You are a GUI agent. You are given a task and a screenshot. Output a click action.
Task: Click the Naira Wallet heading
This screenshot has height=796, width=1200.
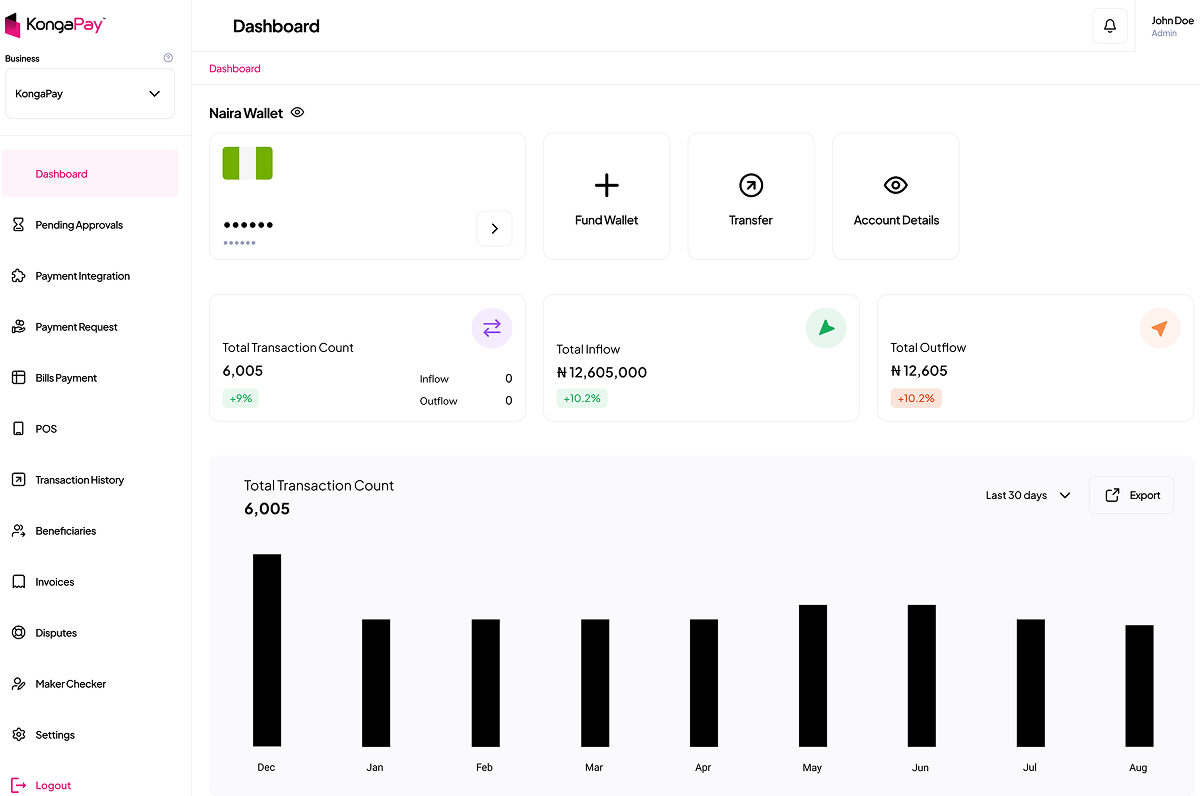[246, 113]
